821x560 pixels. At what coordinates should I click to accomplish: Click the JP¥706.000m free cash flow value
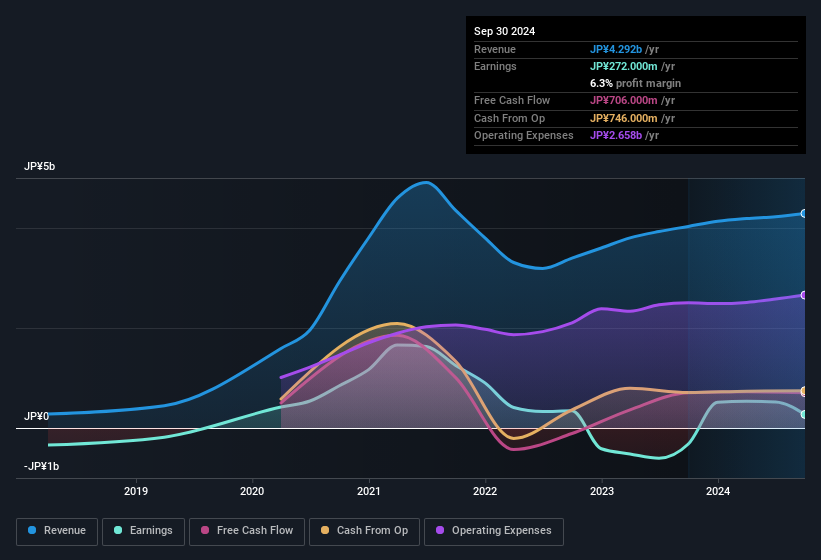(x=624, y=100)
